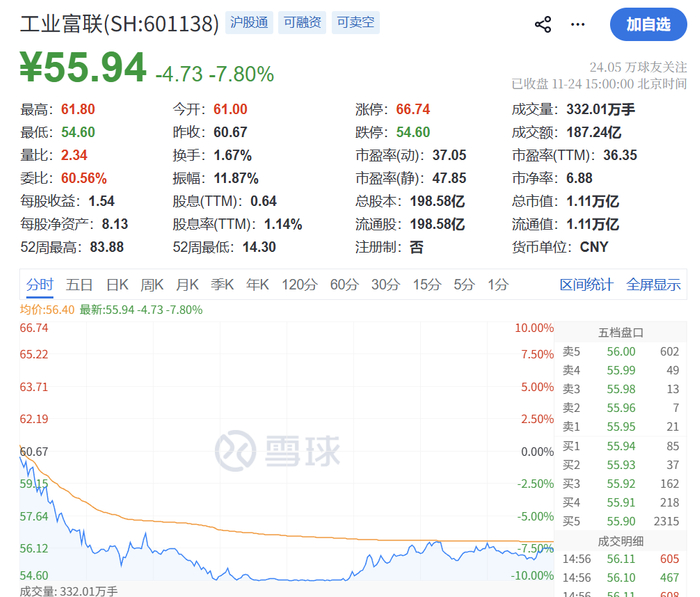700x597 pixels.
Task: Click the 成交明细 section header
Action: point(621,542)
